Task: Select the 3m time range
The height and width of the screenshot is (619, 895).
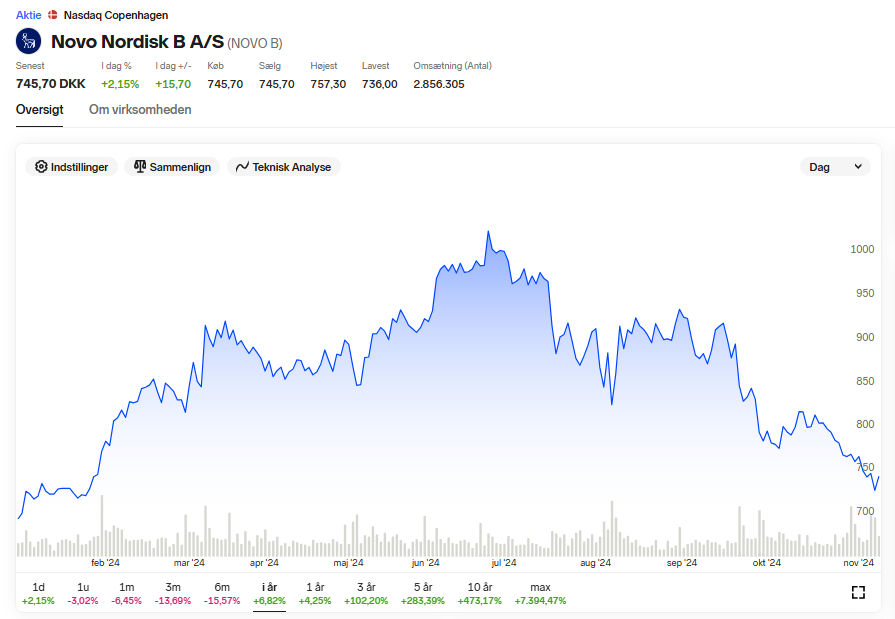Action: coord(173,593)
